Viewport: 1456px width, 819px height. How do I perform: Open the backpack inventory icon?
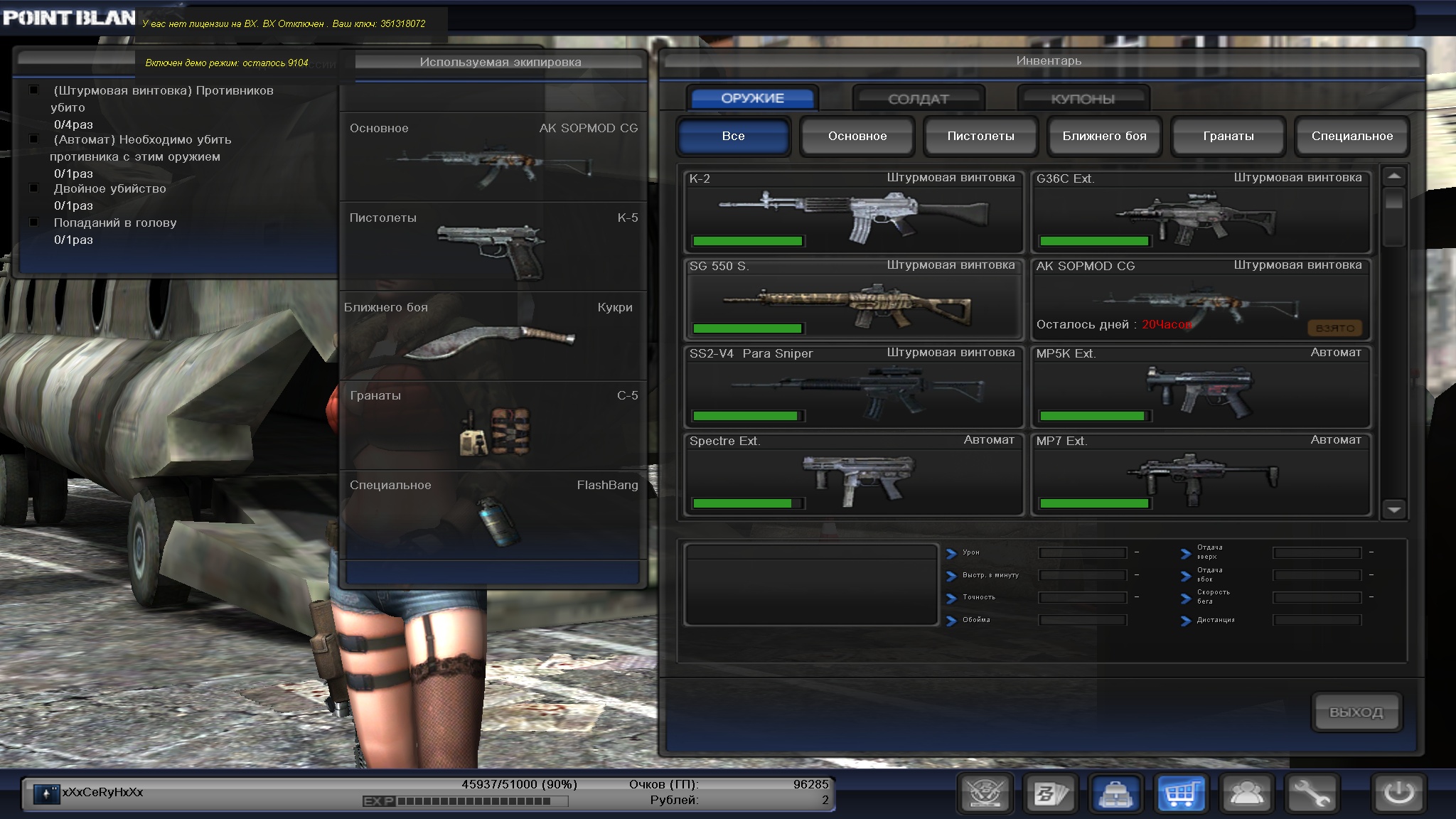point(1115,793)
